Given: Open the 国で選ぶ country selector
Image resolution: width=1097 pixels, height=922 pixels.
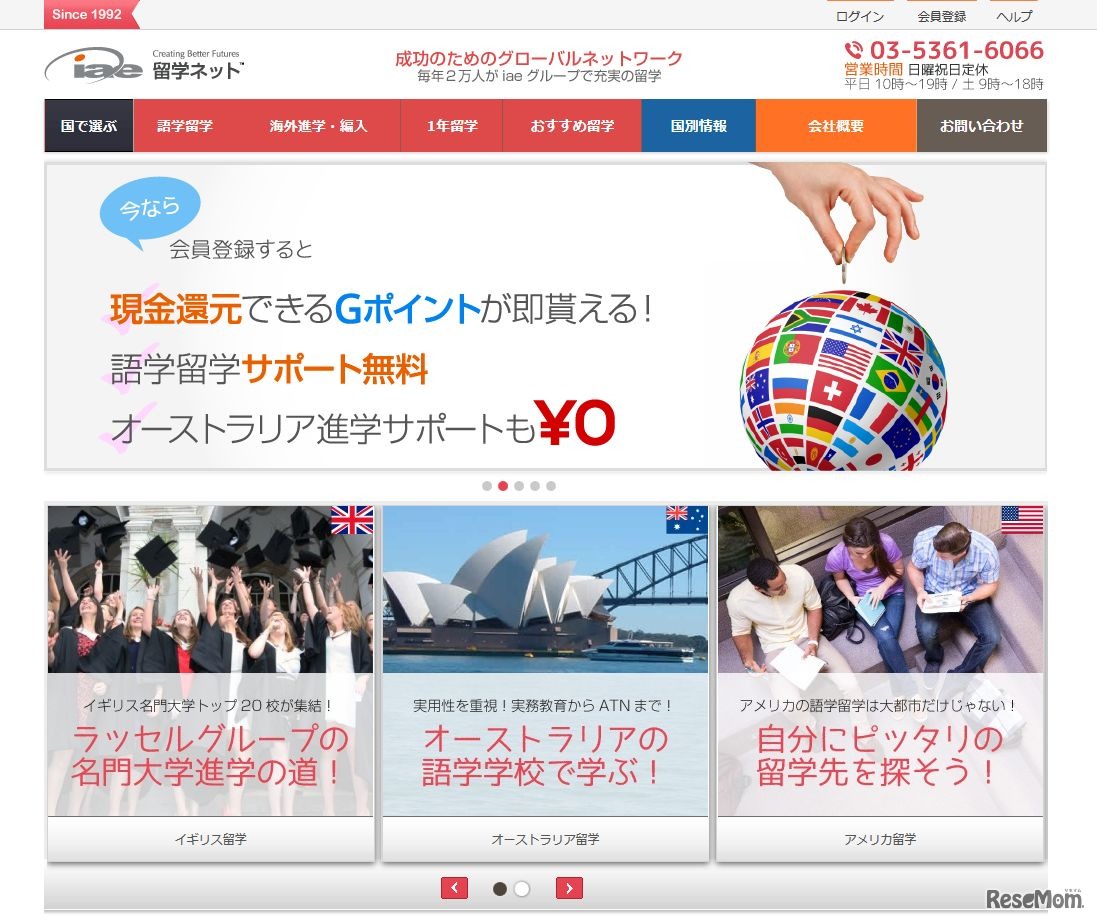Looking at the screenshot, I should 88,125.
